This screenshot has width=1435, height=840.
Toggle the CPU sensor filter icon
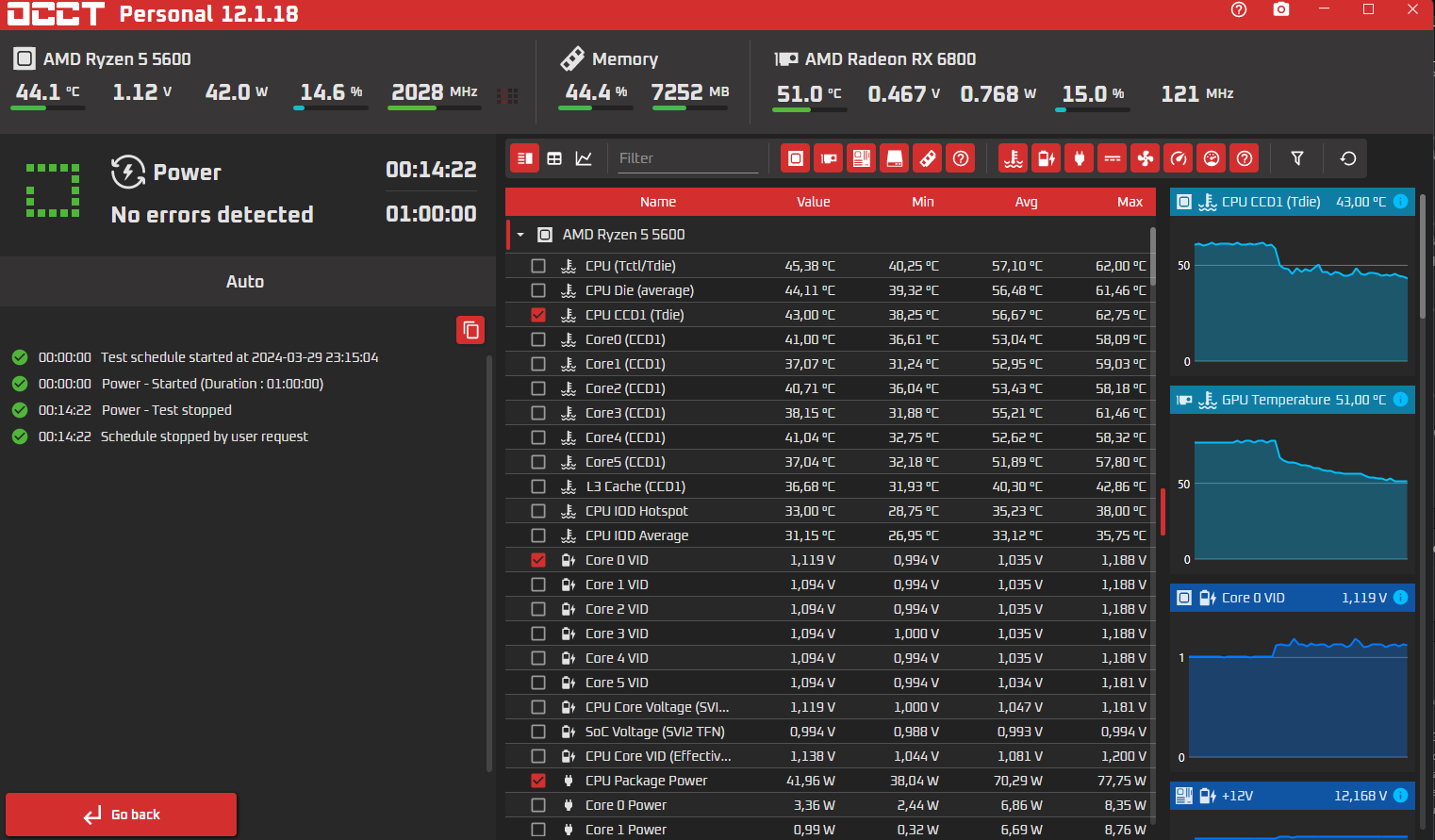[796, 158]
